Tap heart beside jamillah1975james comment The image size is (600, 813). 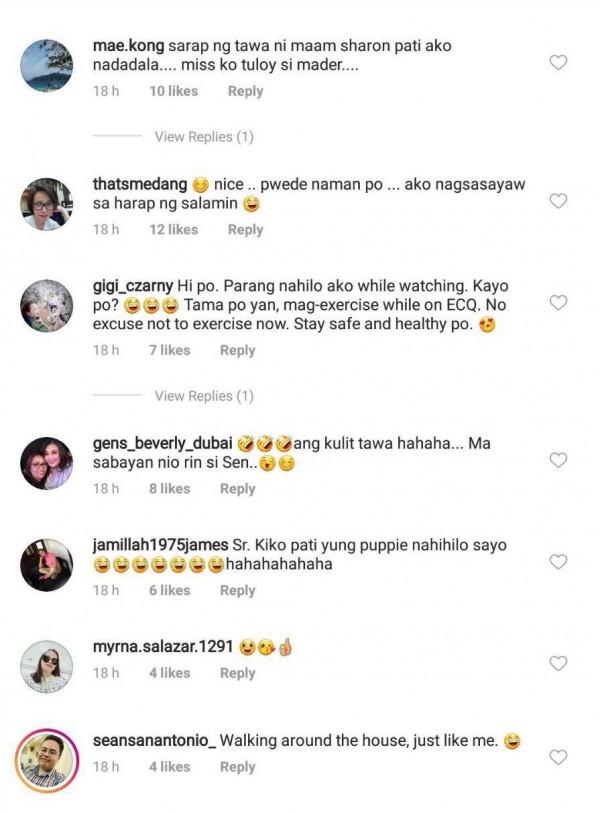coord(559,562)
